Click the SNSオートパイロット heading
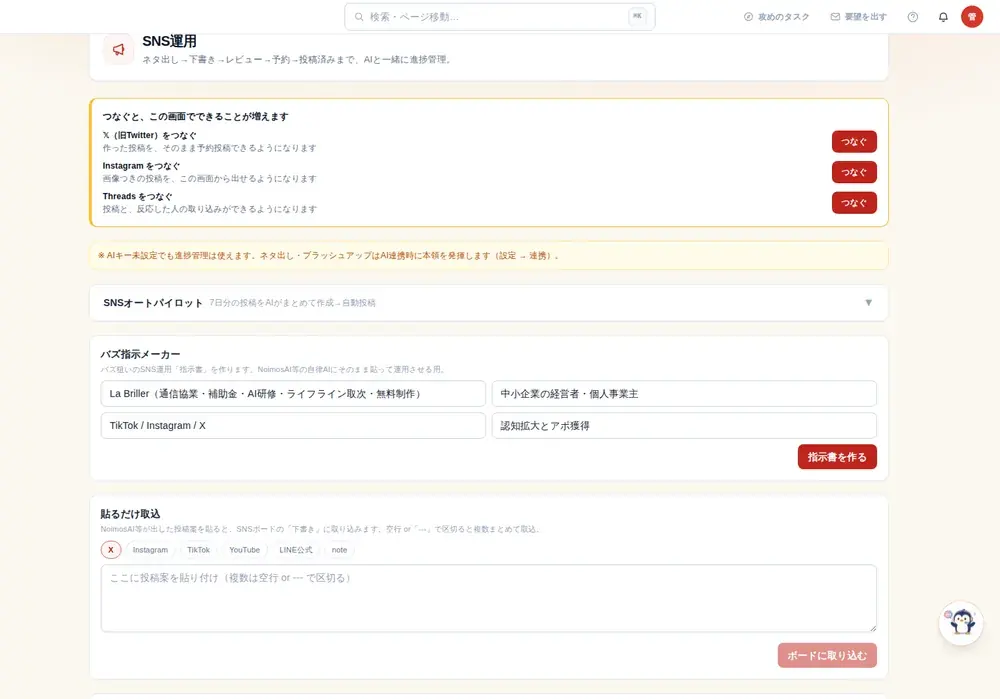Screen dimensions: 1000x699 [153, 303]
